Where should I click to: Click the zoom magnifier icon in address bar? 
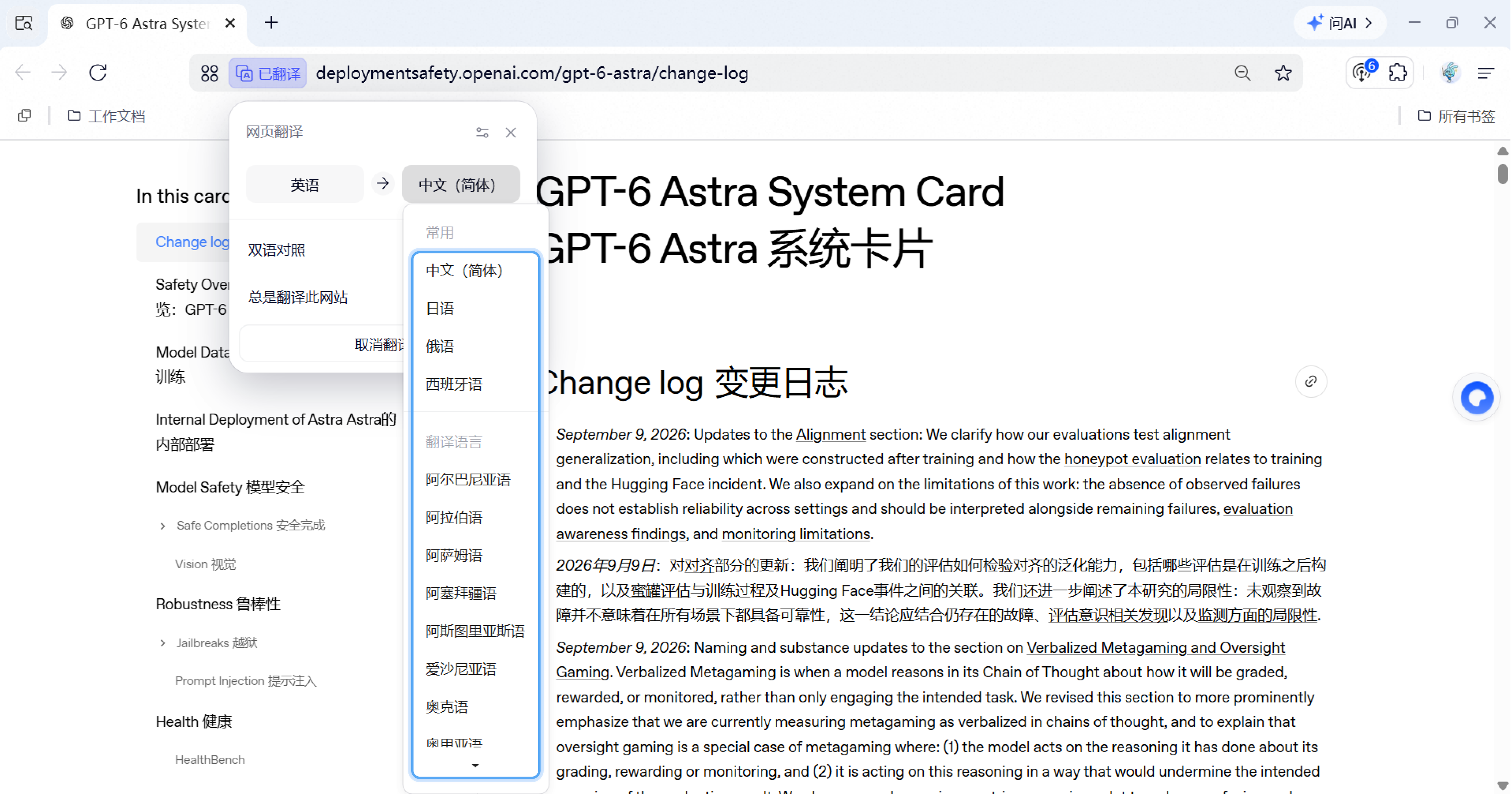point(1243,73)
